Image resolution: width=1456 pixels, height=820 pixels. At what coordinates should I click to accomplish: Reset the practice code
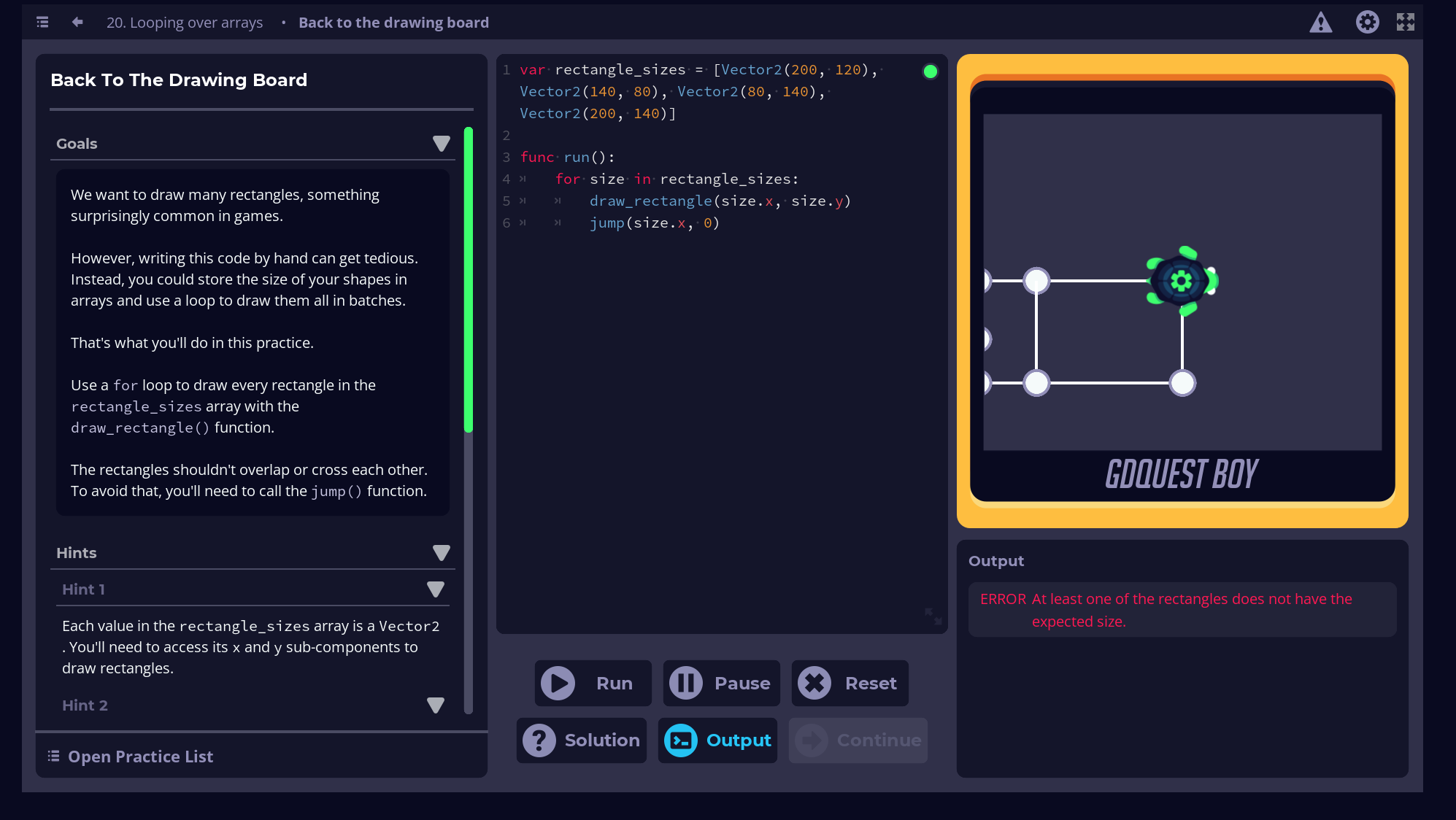850,683
